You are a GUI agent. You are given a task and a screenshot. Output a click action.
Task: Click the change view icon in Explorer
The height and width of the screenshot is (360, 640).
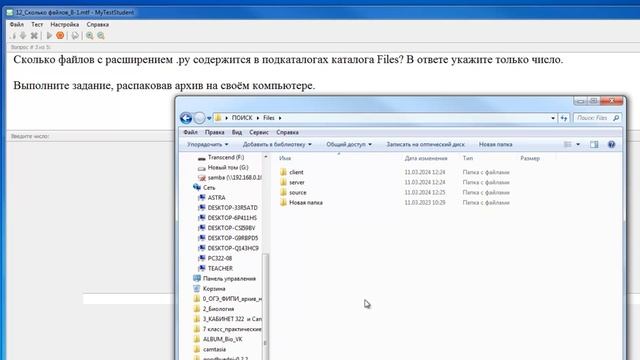pyautogui.click(x=568, y=144)
